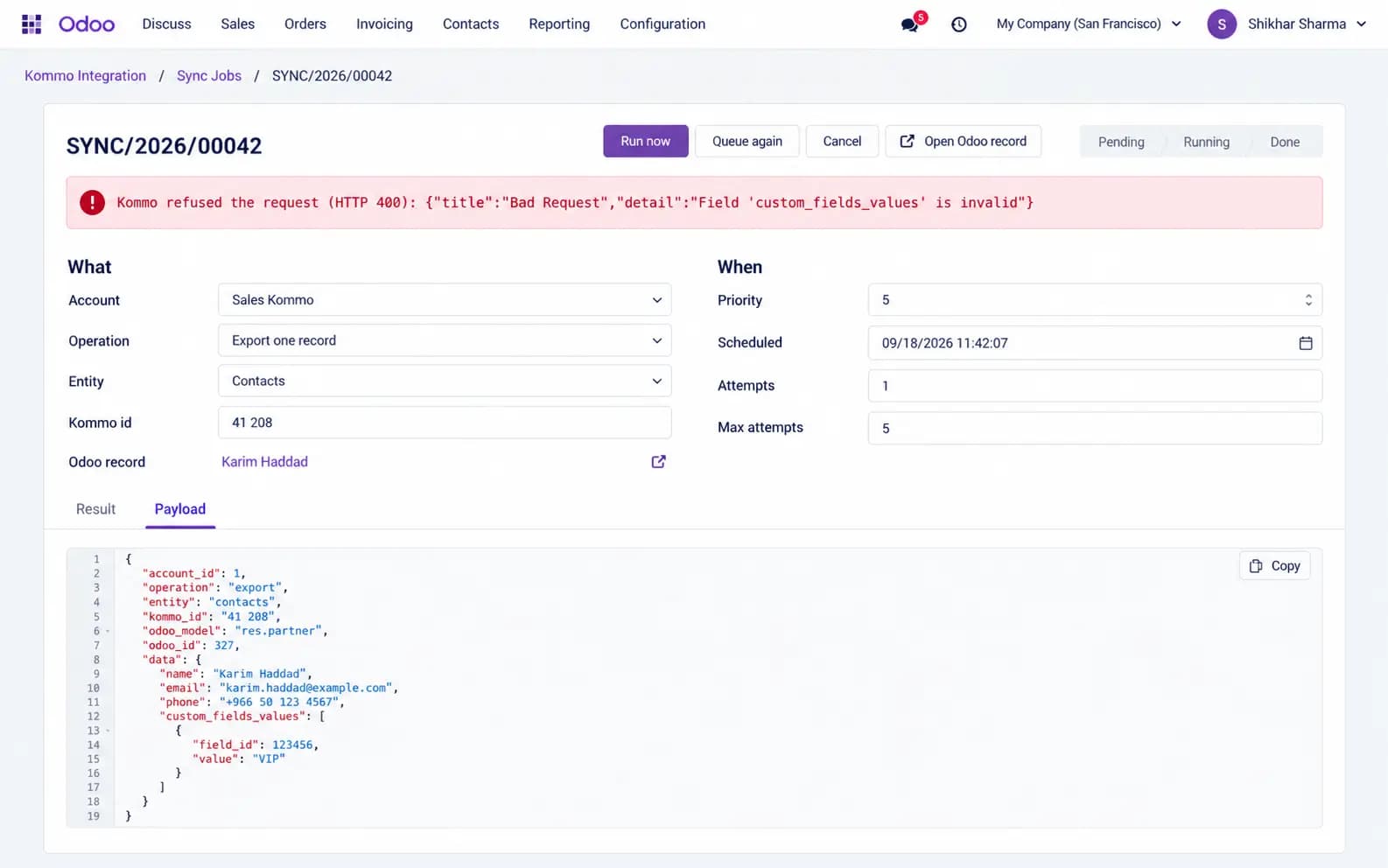Open the Discuss menu

166,24
